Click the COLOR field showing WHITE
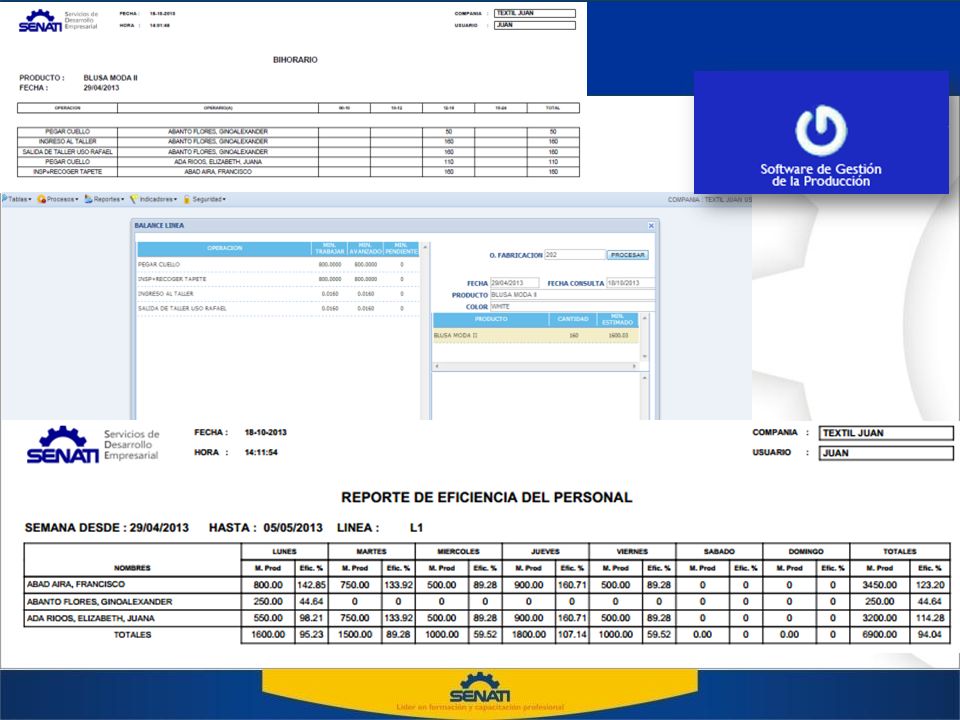 point(572,306)
